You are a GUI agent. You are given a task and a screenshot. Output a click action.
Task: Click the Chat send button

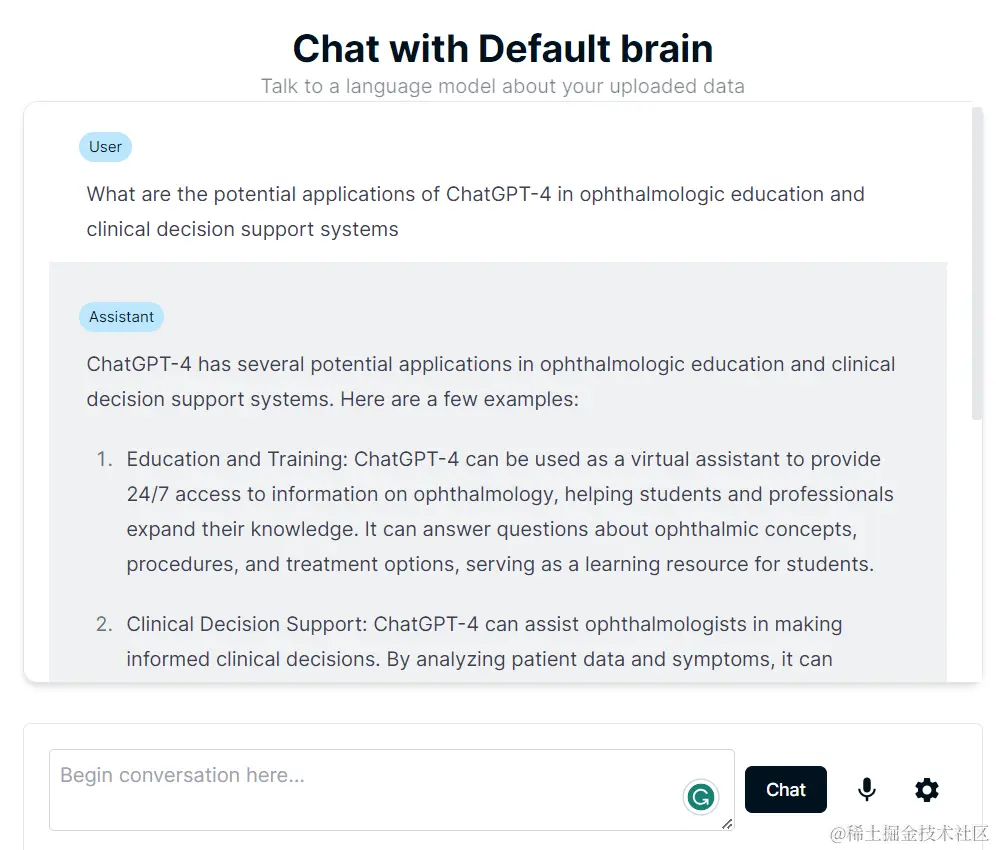785,789
